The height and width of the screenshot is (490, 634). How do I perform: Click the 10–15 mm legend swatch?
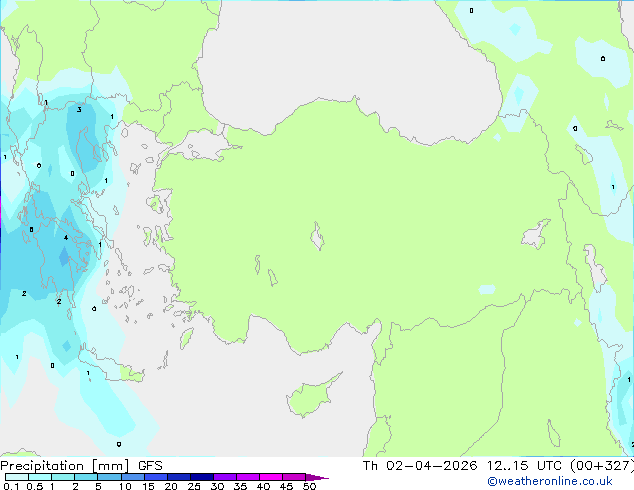click(132, 477)
